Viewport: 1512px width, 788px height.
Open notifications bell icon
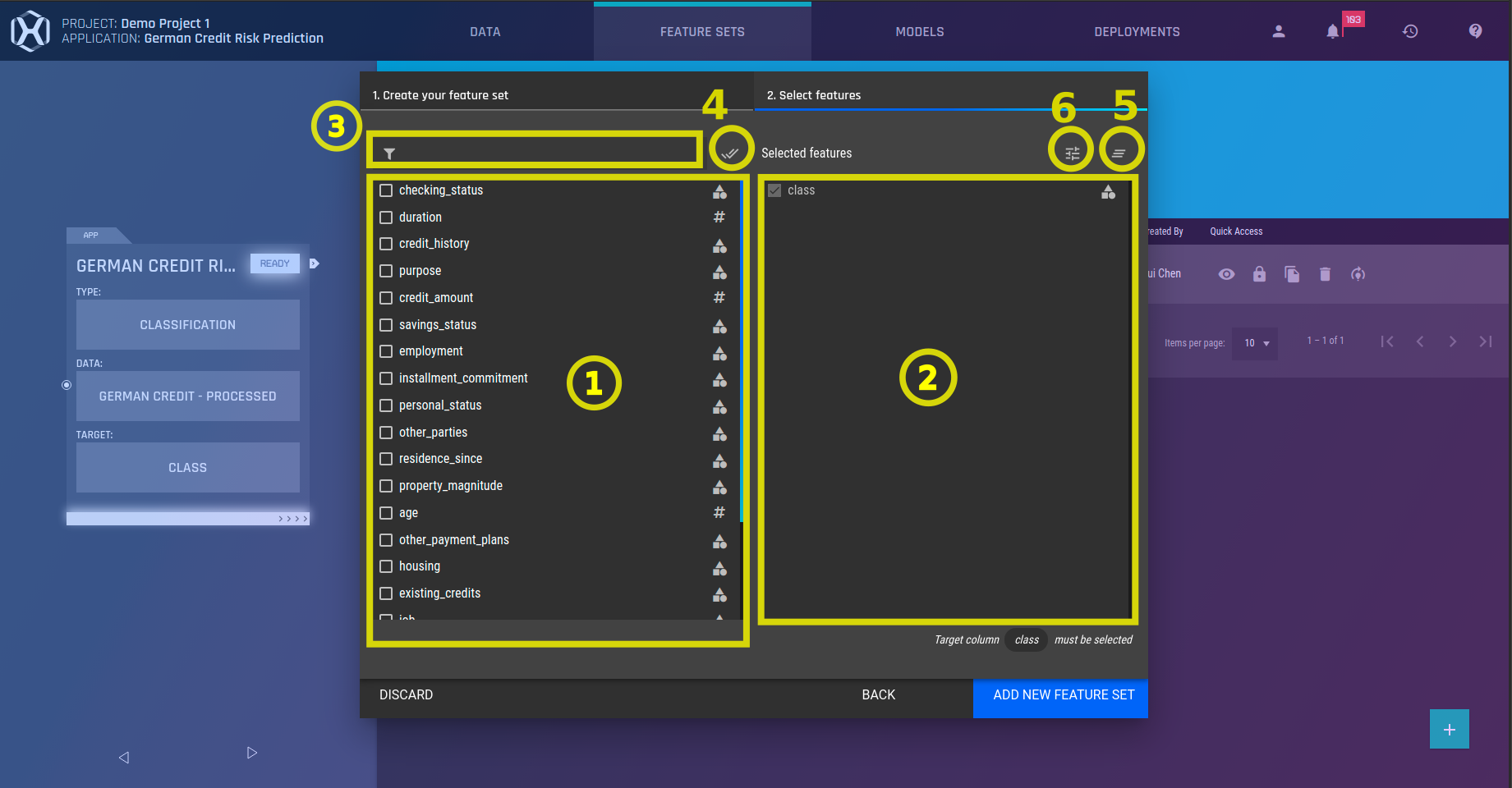coord(1332,31)
